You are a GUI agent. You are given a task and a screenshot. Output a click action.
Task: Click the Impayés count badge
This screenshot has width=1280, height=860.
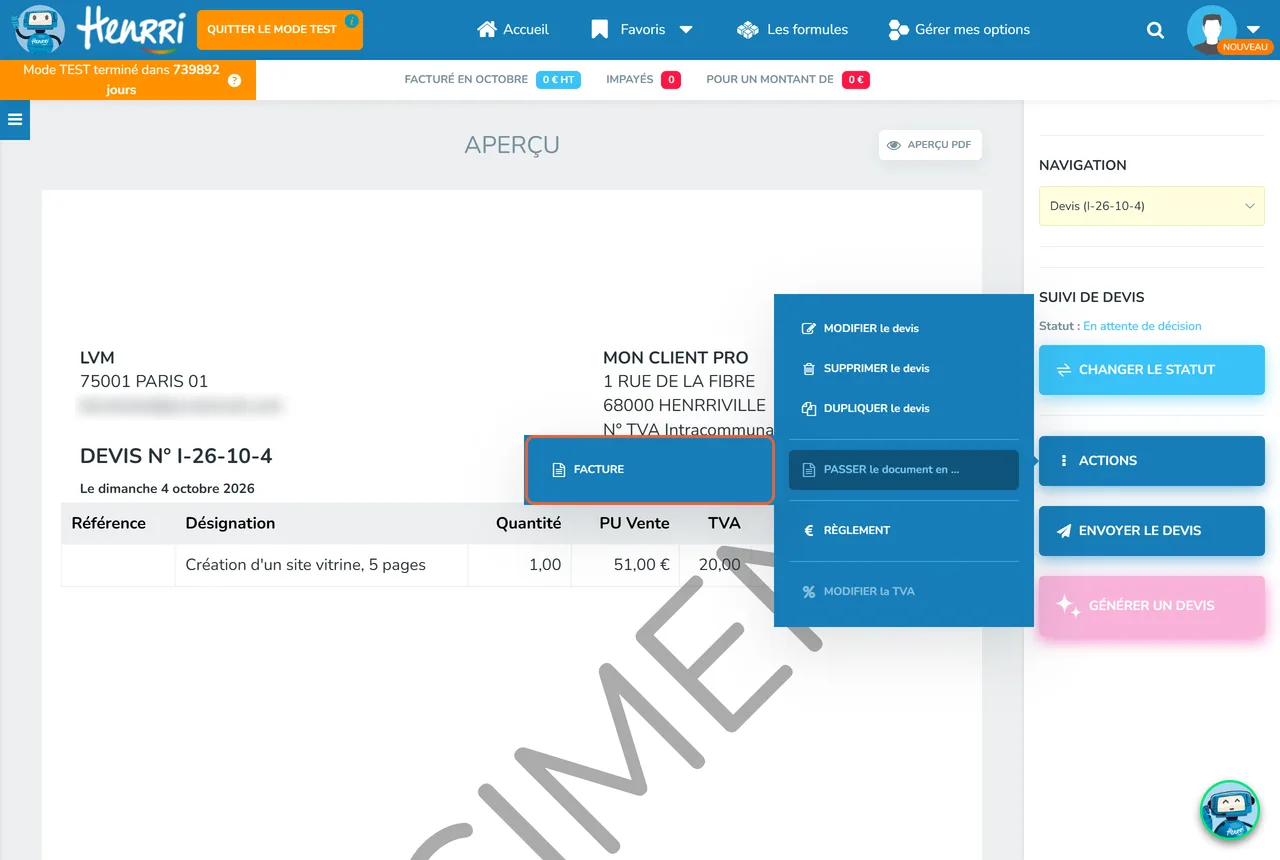670,80
